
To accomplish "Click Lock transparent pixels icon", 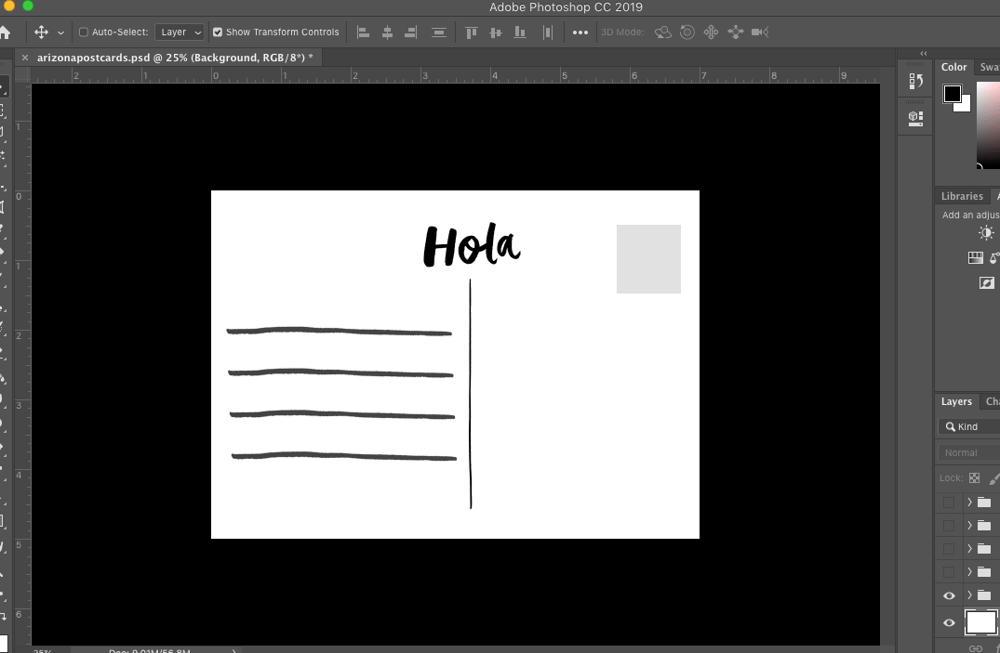I will pos(974,478).
